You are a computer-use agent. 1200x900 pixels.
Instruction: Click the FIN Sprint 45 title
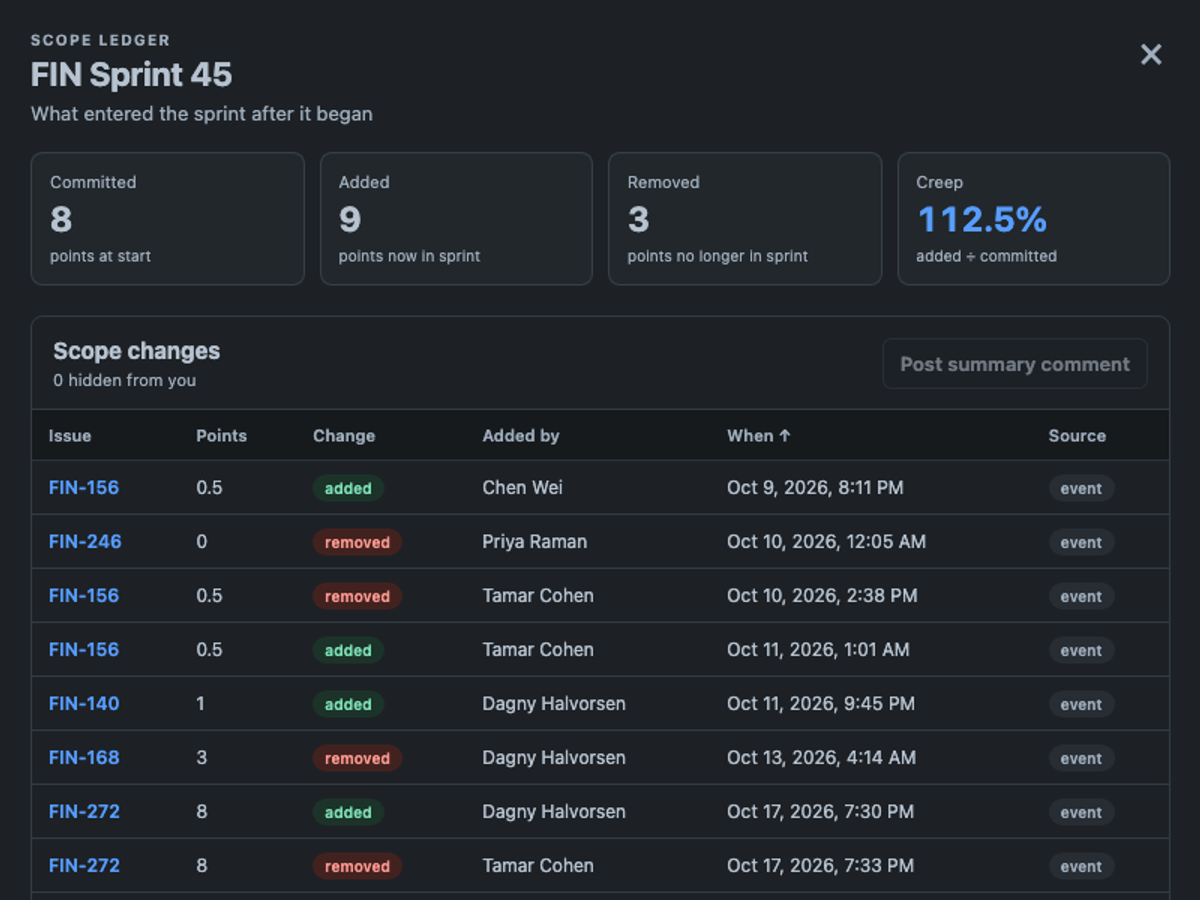click(x=131, y=75)
